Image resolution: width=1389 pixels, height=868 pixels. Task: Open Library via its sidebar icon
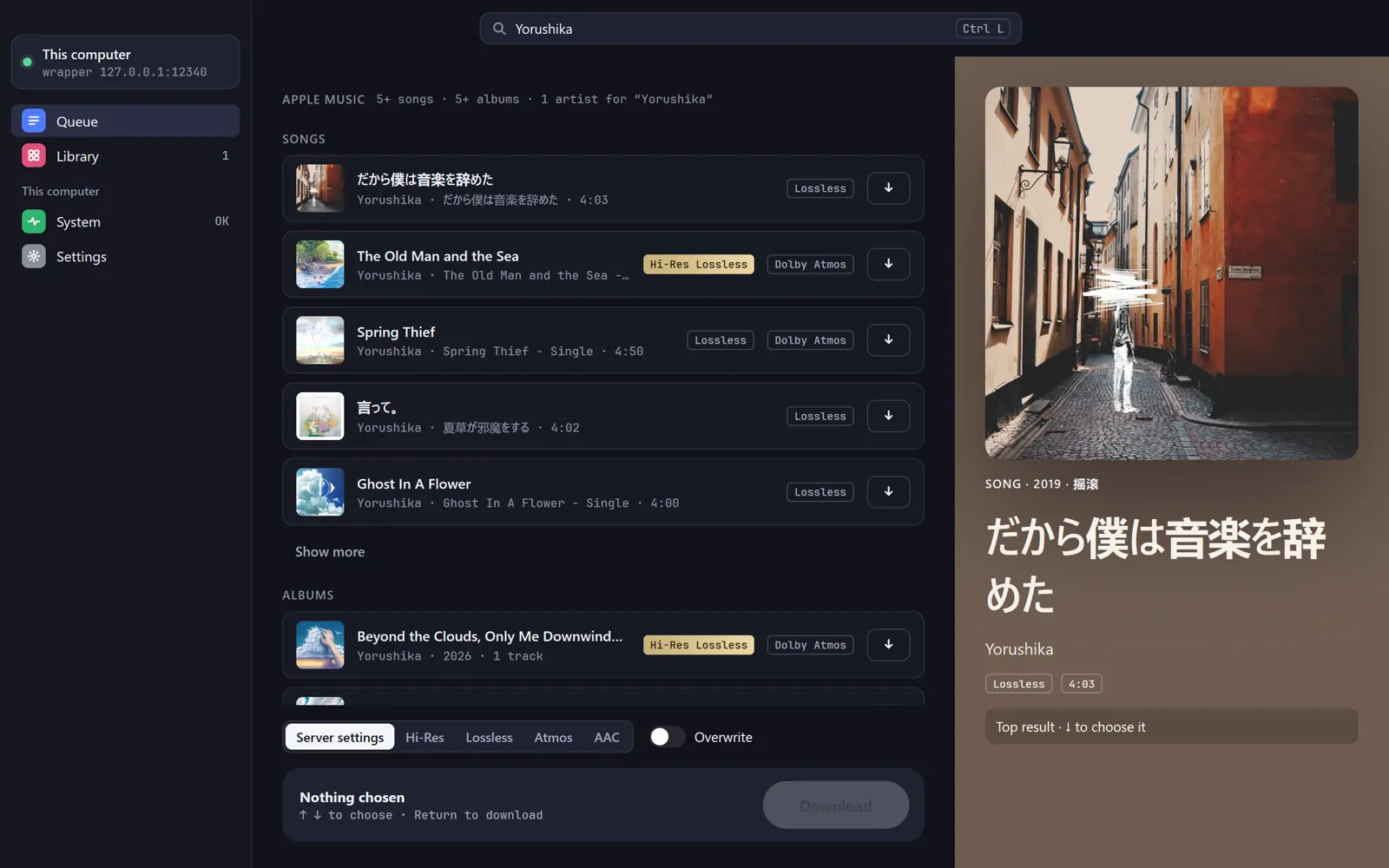point(34,155)
